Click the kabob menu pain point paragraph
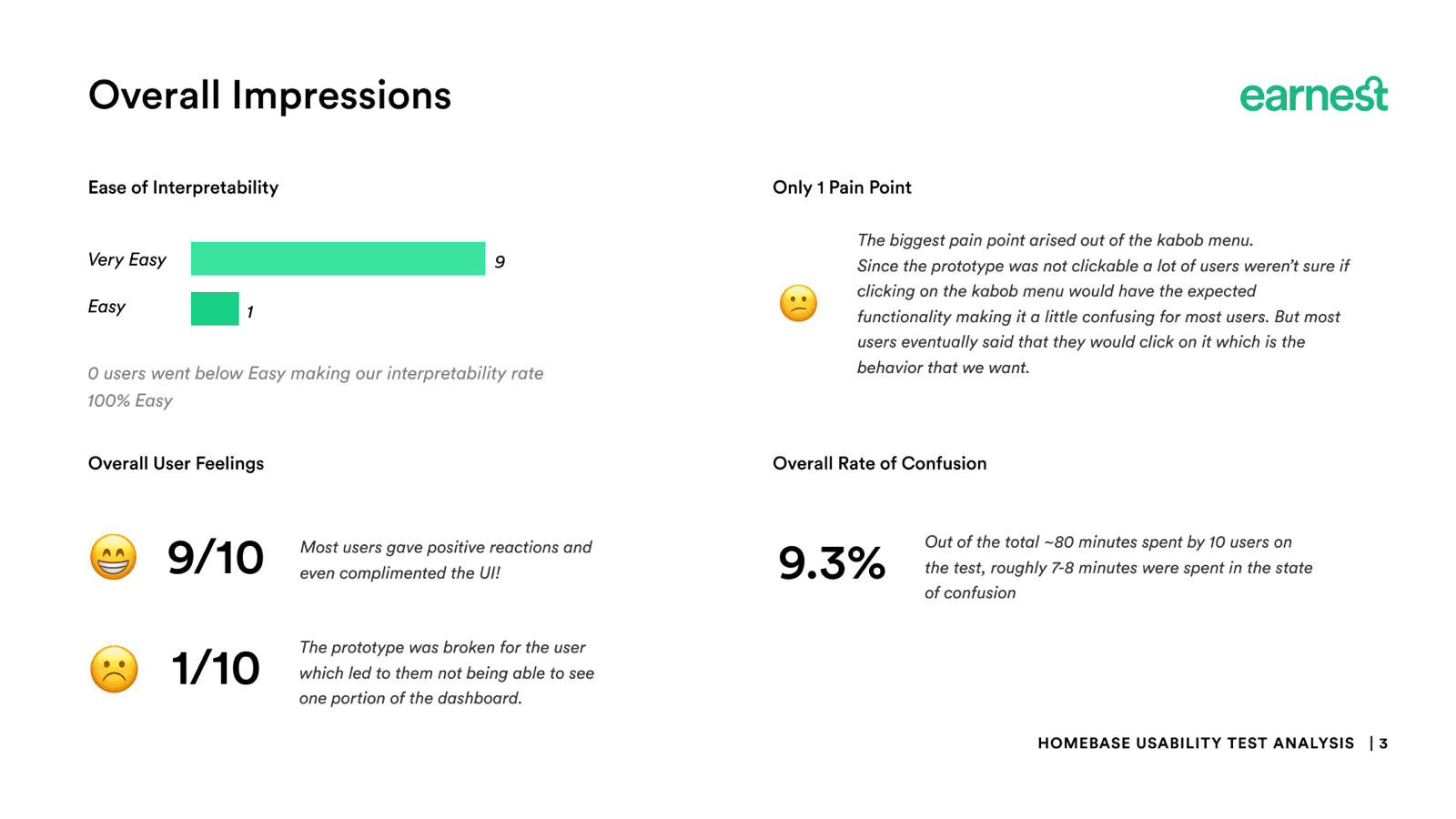1456x819 pixels. tap(1103, 304)
